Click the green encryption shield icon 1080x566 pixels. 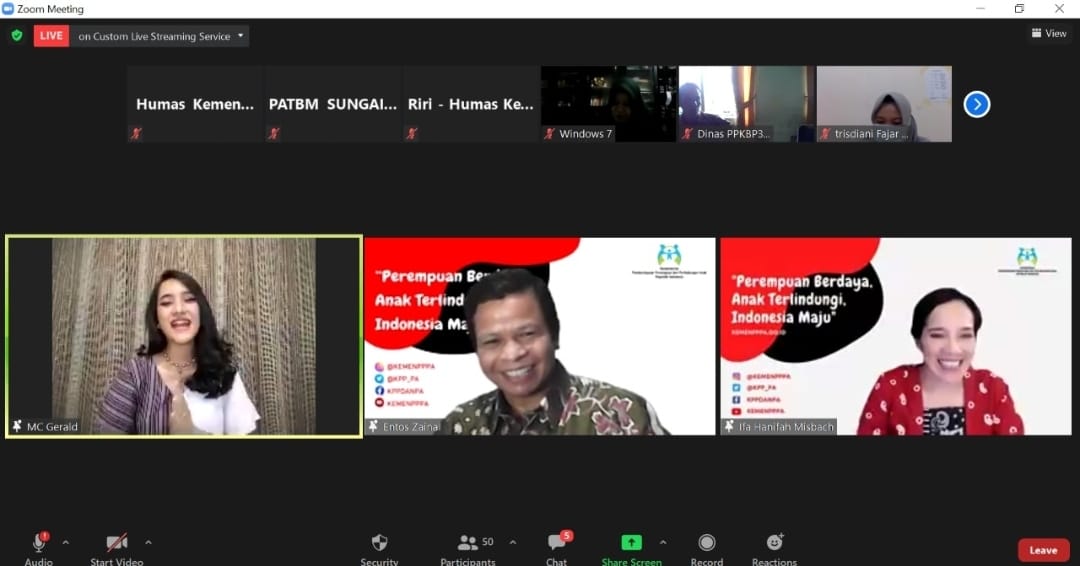pyautogui.click(x=17, y=35)
